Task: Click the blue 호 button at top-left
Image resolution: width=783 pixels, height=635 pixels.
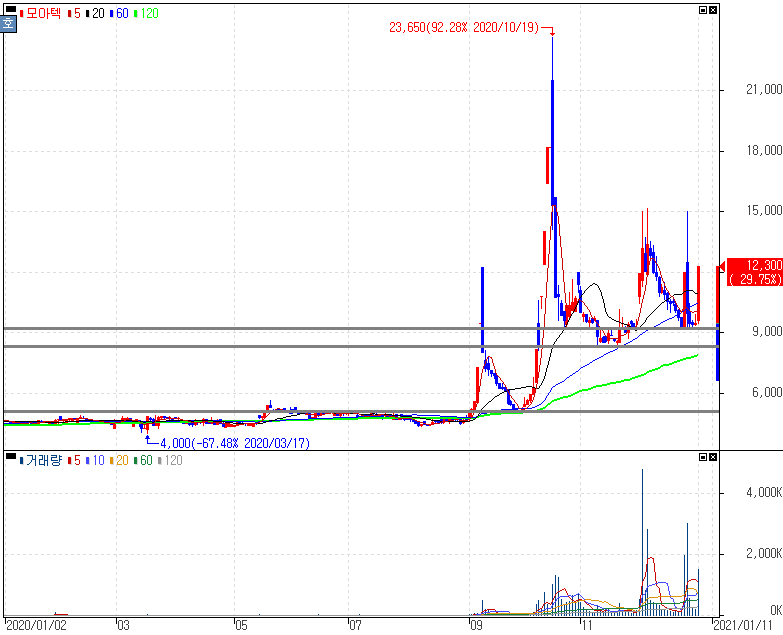Action: click(x=8, y=23)
